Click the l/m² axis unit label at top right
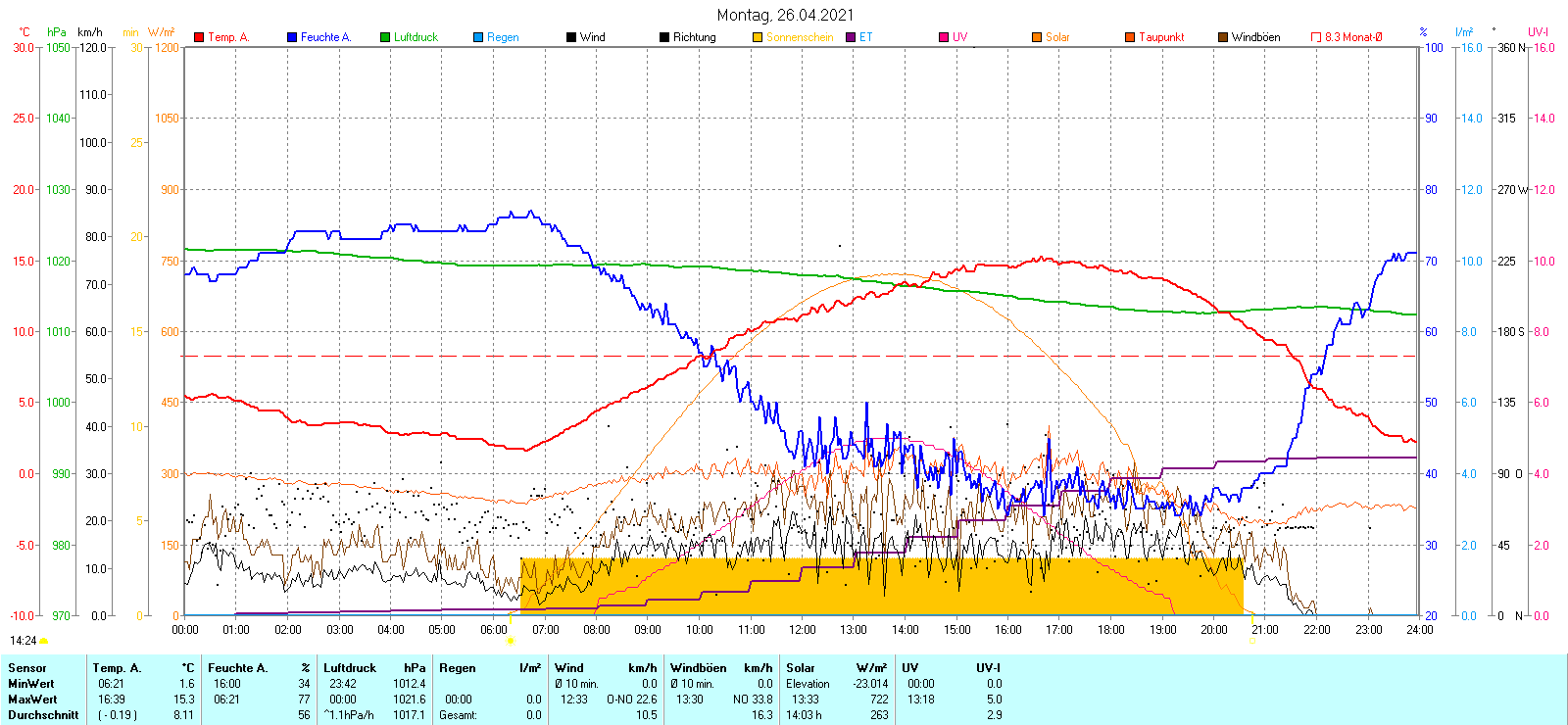This screenshot has width=1568, height=725. click(1464, 32)
